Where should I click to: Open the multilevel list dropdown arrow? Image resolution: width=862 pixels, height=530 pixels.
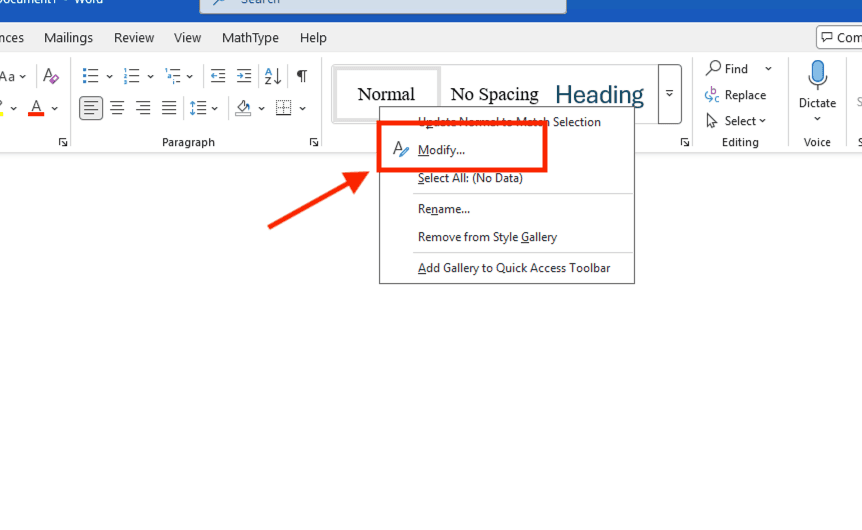(190, 76)
